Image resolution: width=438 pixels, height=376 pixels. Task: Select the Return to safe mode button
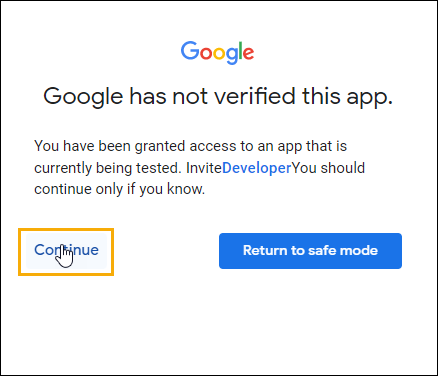pos(310,251)
